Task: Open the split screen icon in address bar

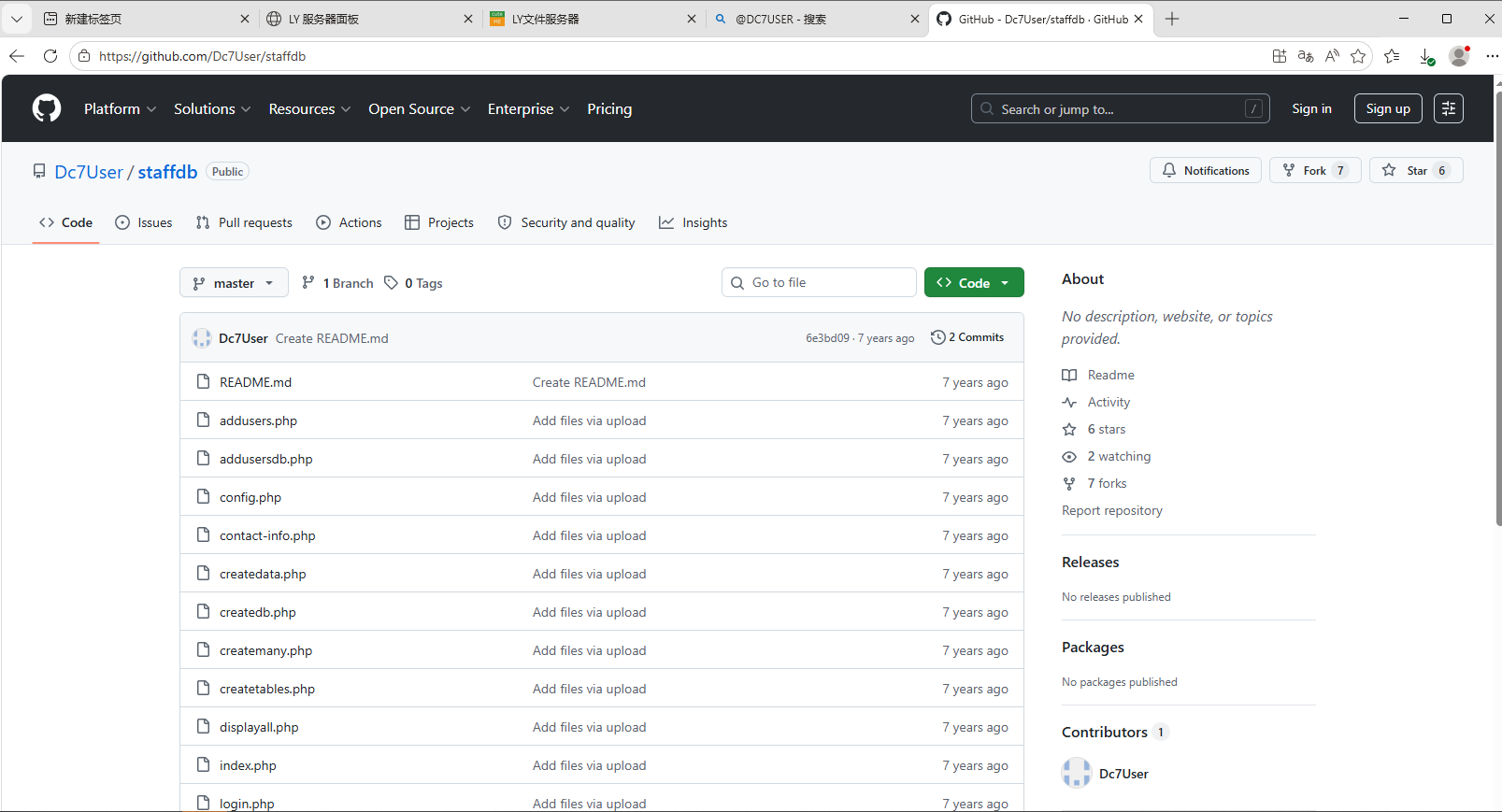Action: 1280,56
